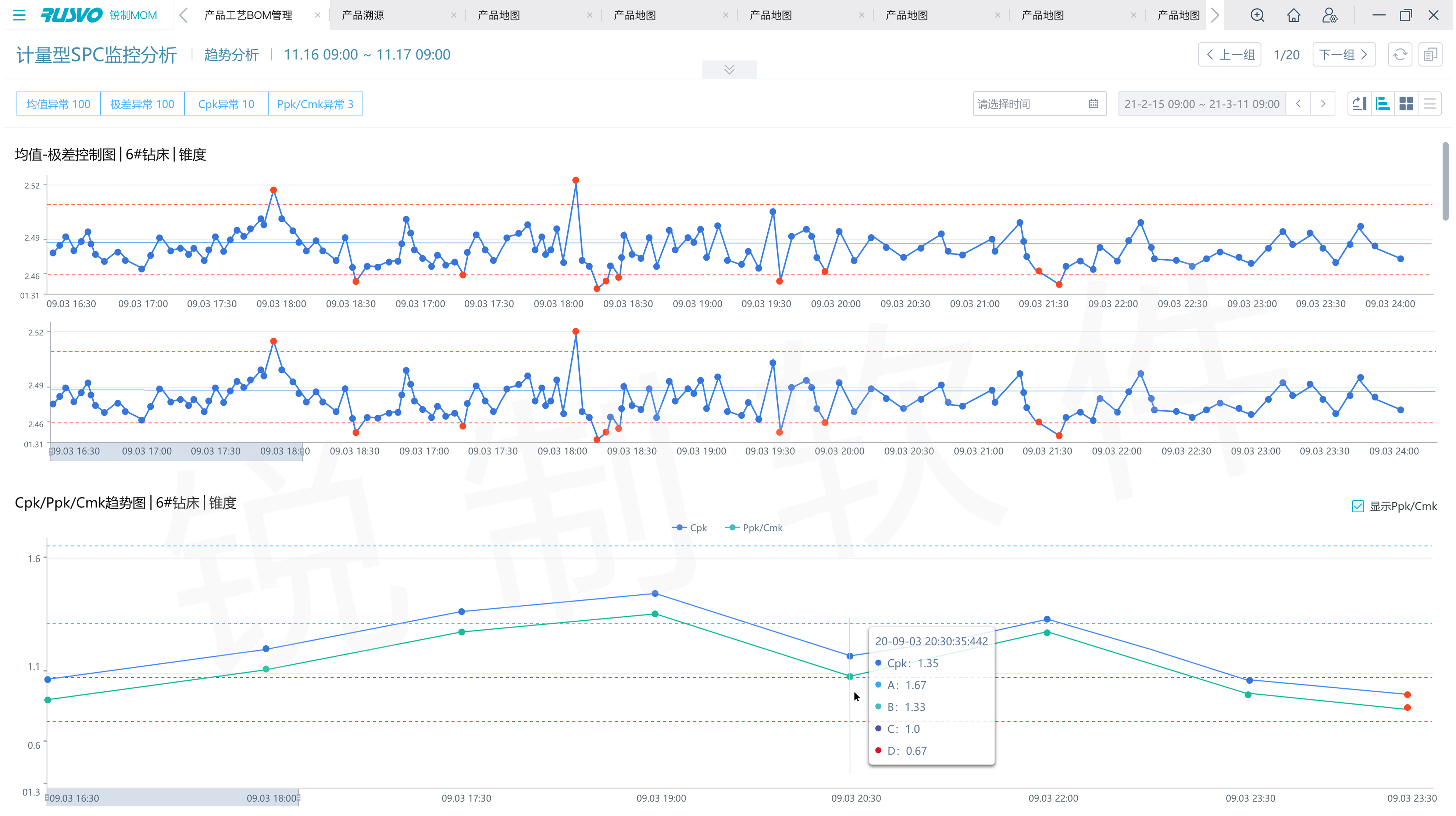Toggle the Ppk/Cmk legend series
The height and width of the screenshot is (816, 1456).
point(754,528)
